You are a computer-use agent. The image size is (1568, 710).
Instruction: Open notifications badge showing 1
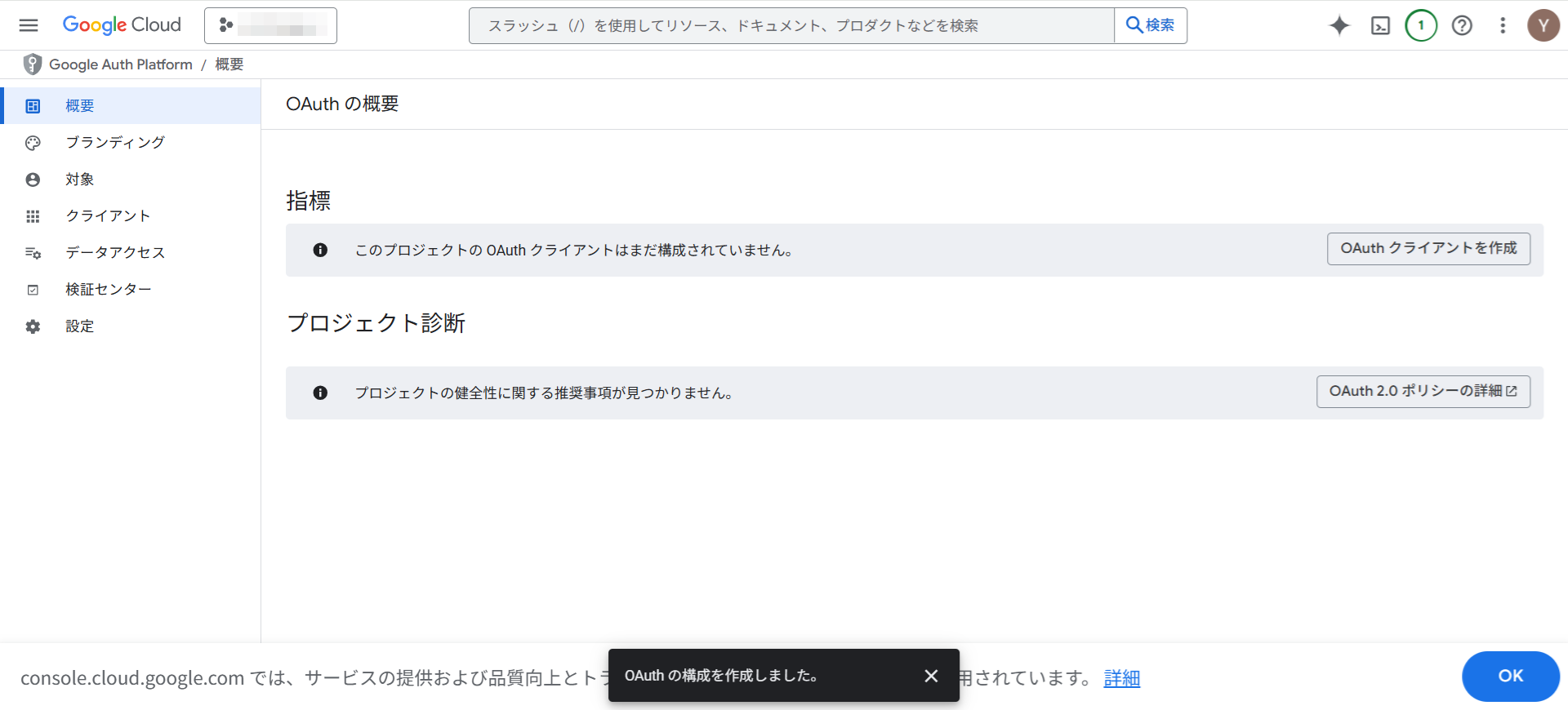click(x=1421, y=25)
